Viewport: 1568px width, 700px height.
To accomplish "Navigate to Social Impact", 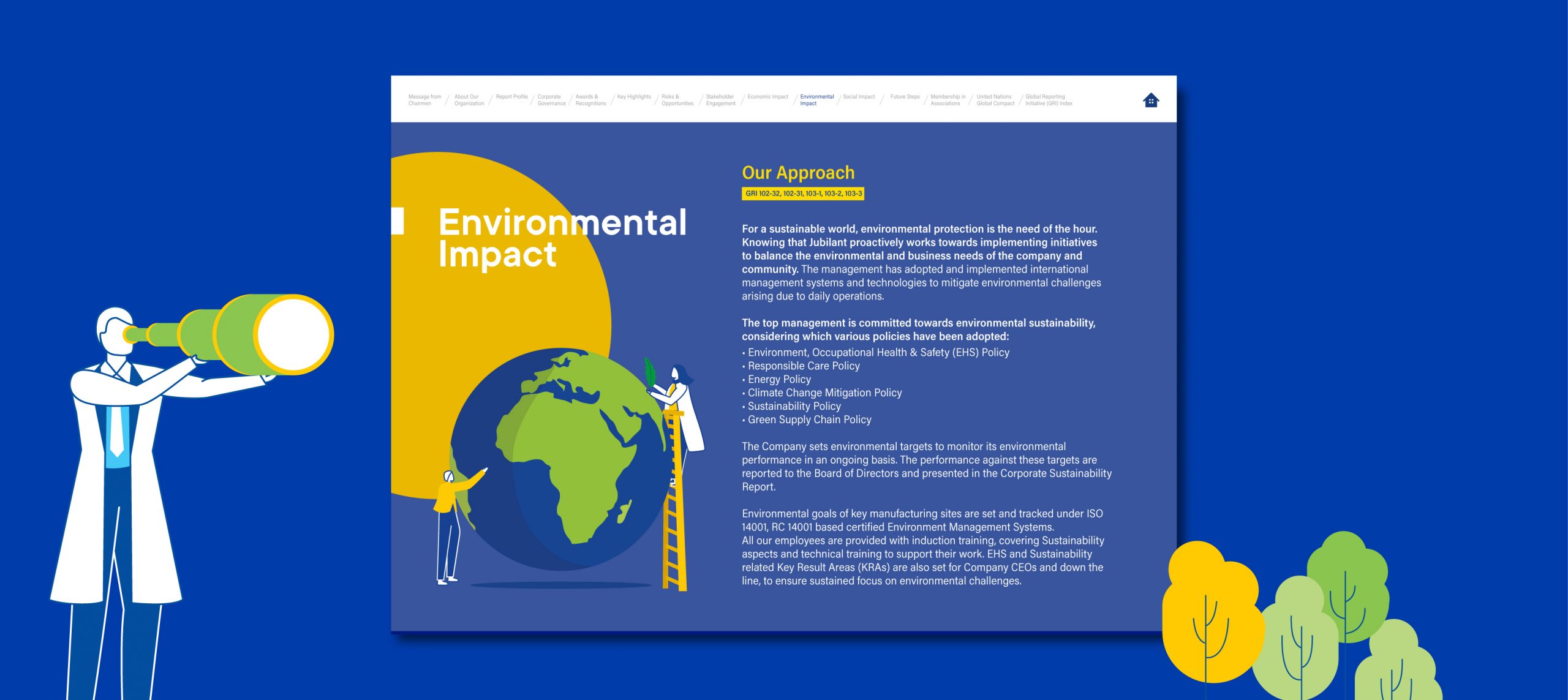I will pyautogui.click(x=859, y=97).
